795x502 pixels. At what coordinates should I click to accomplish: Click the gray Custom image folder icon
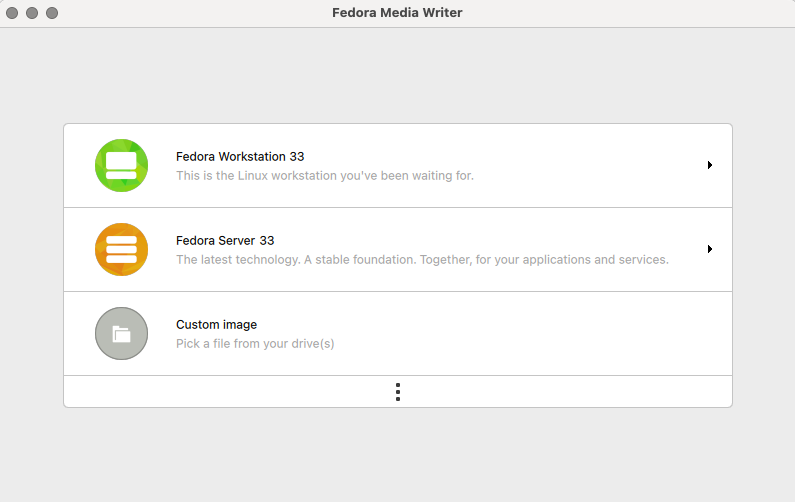point(121,334)
